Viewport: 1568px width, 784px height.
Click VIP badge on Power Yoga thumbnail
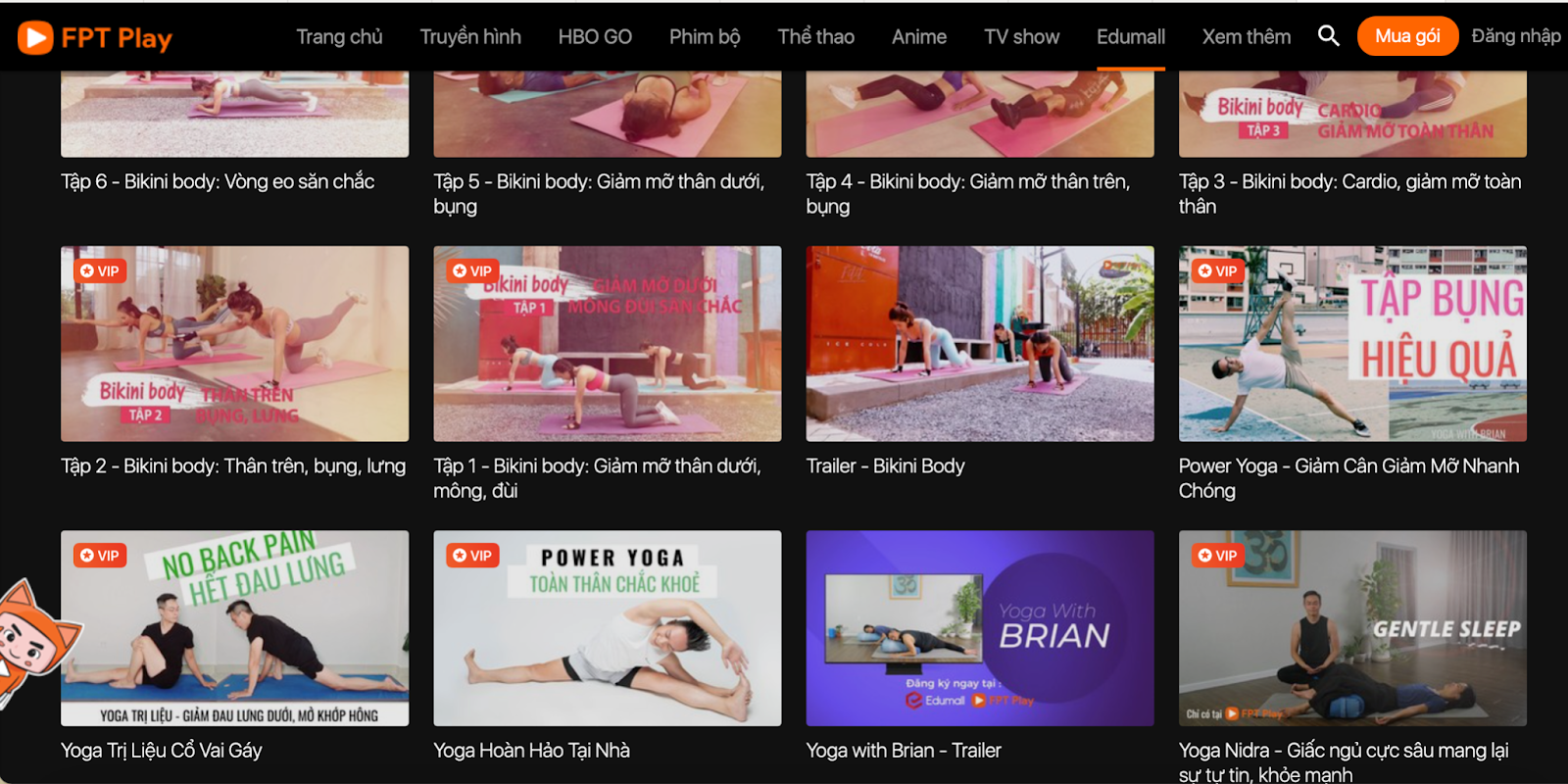(x=1218, y=270)
